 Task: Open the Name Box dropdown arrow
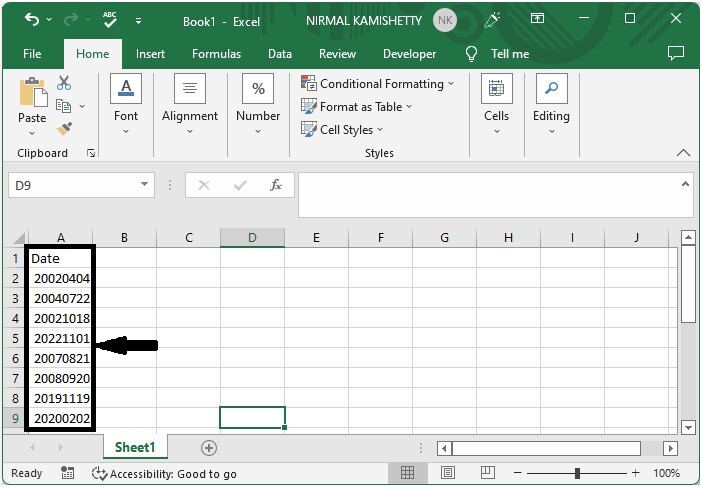144,184
